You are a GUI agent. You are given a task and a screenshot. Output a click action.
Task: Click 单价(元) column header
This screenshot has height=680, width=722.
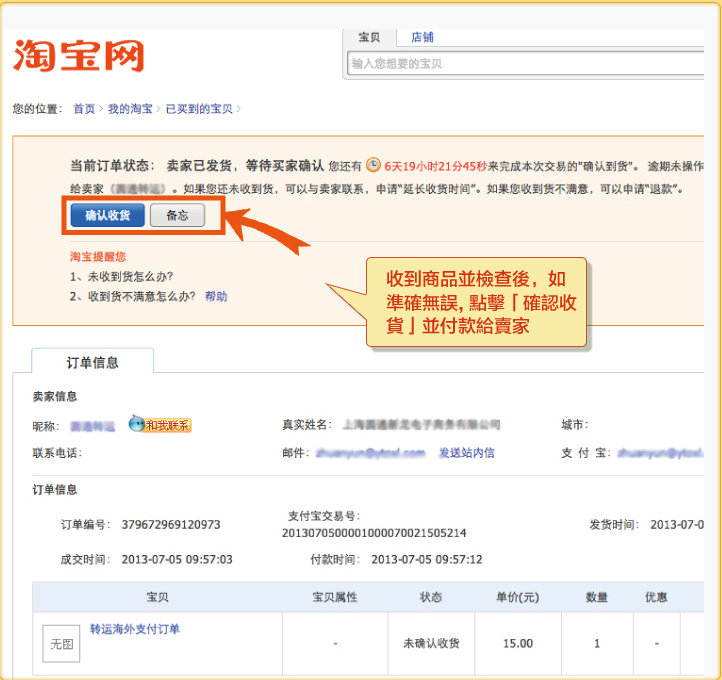518,597
